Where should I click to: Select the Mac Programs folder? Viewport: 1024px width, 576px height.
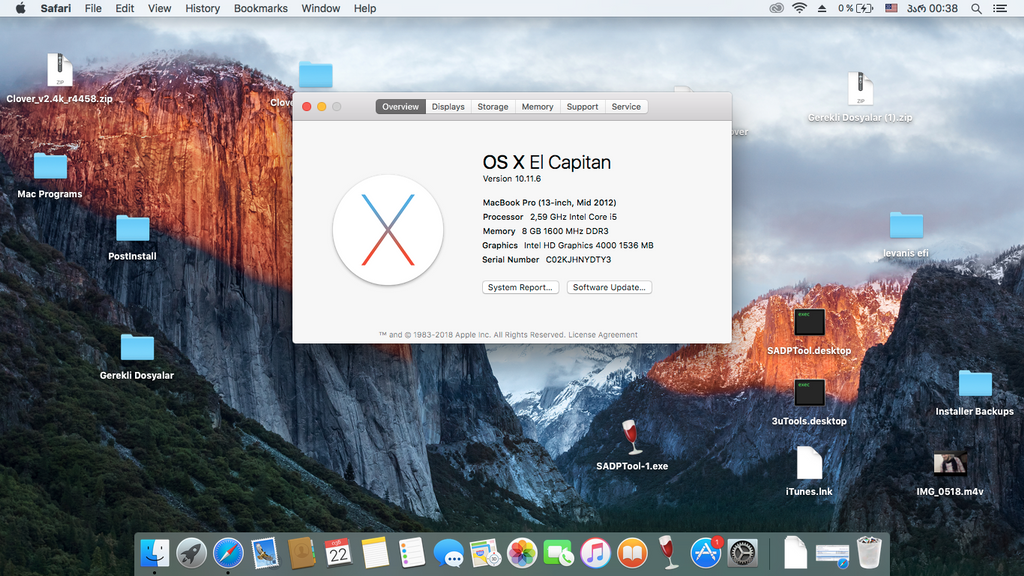tap(50, 175)
